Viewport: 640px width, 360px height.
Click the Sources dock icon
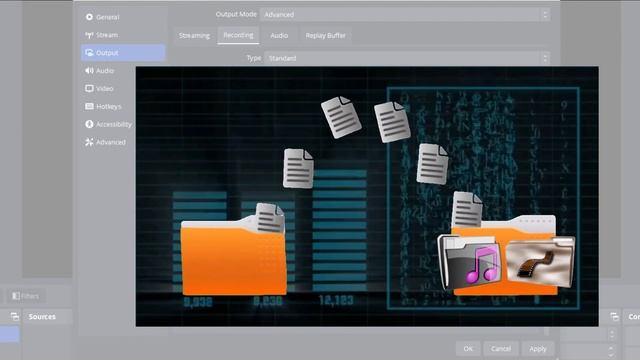pos(15,316)
